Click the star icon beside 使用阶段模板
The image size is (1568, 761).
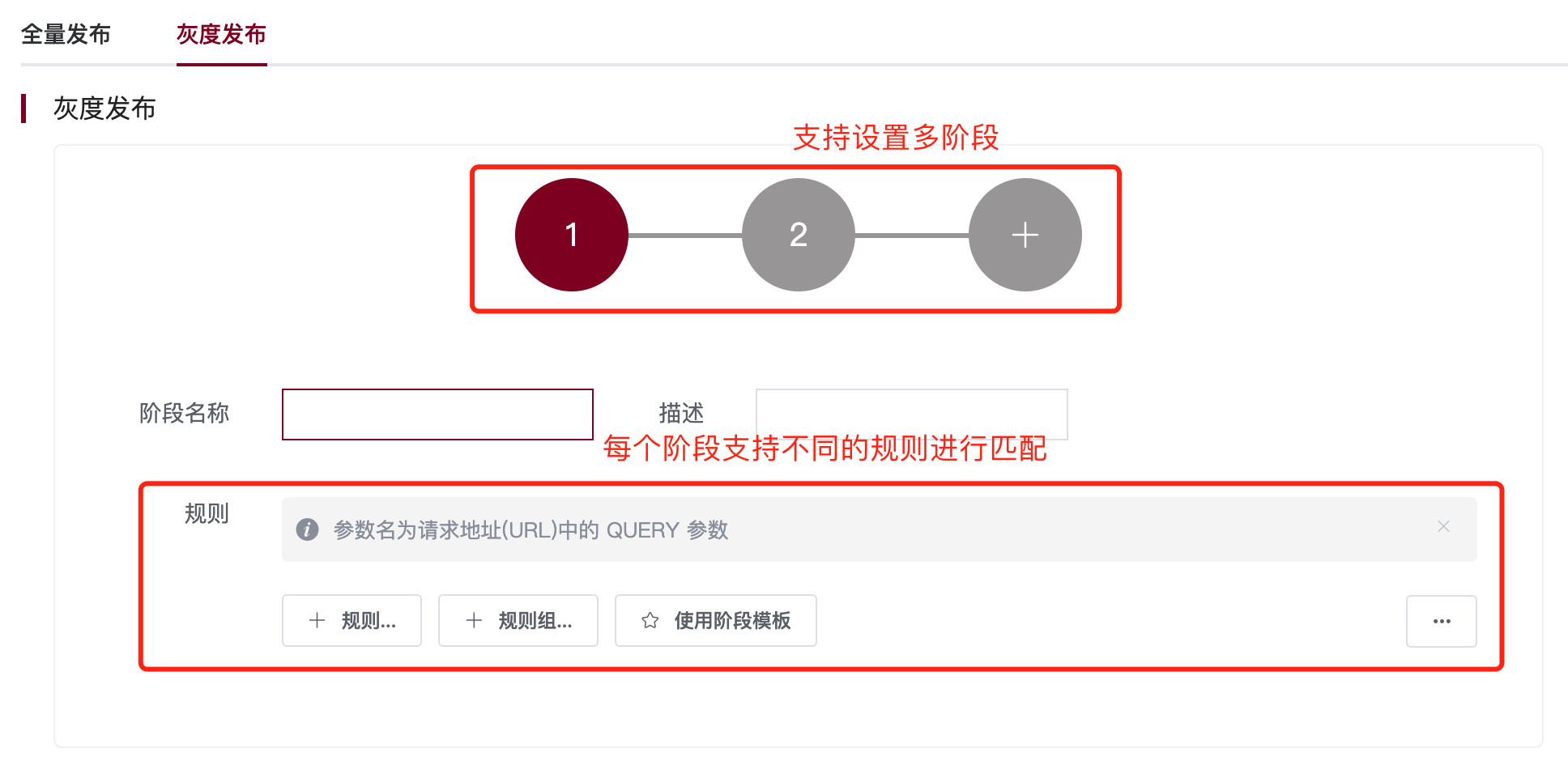coord(650,621)
